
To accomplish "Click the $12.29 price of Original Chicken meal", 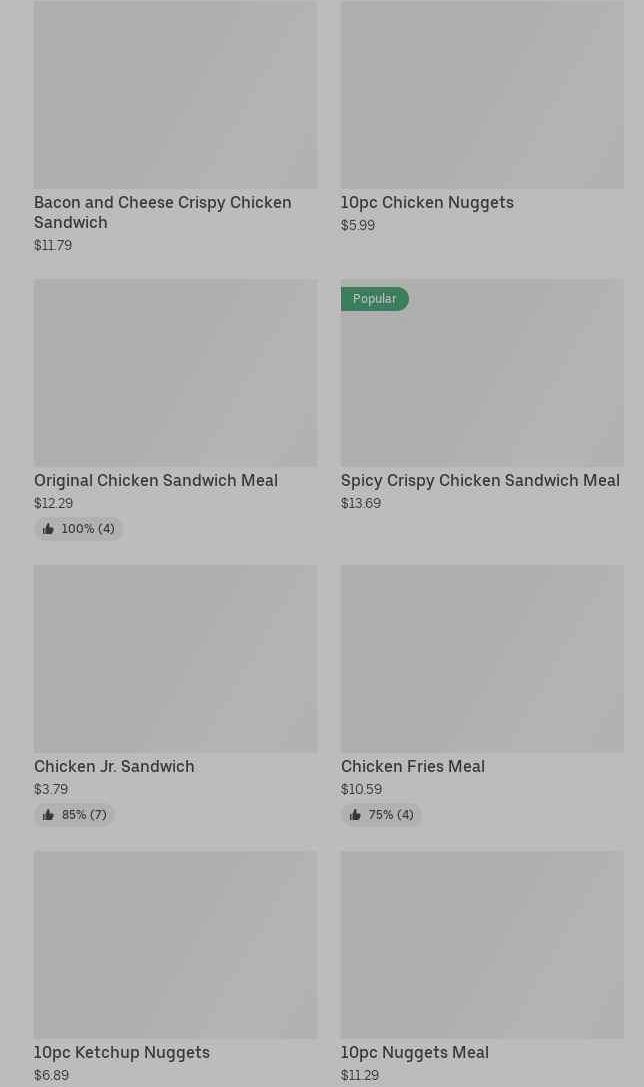I will click(x=53, y=503).
